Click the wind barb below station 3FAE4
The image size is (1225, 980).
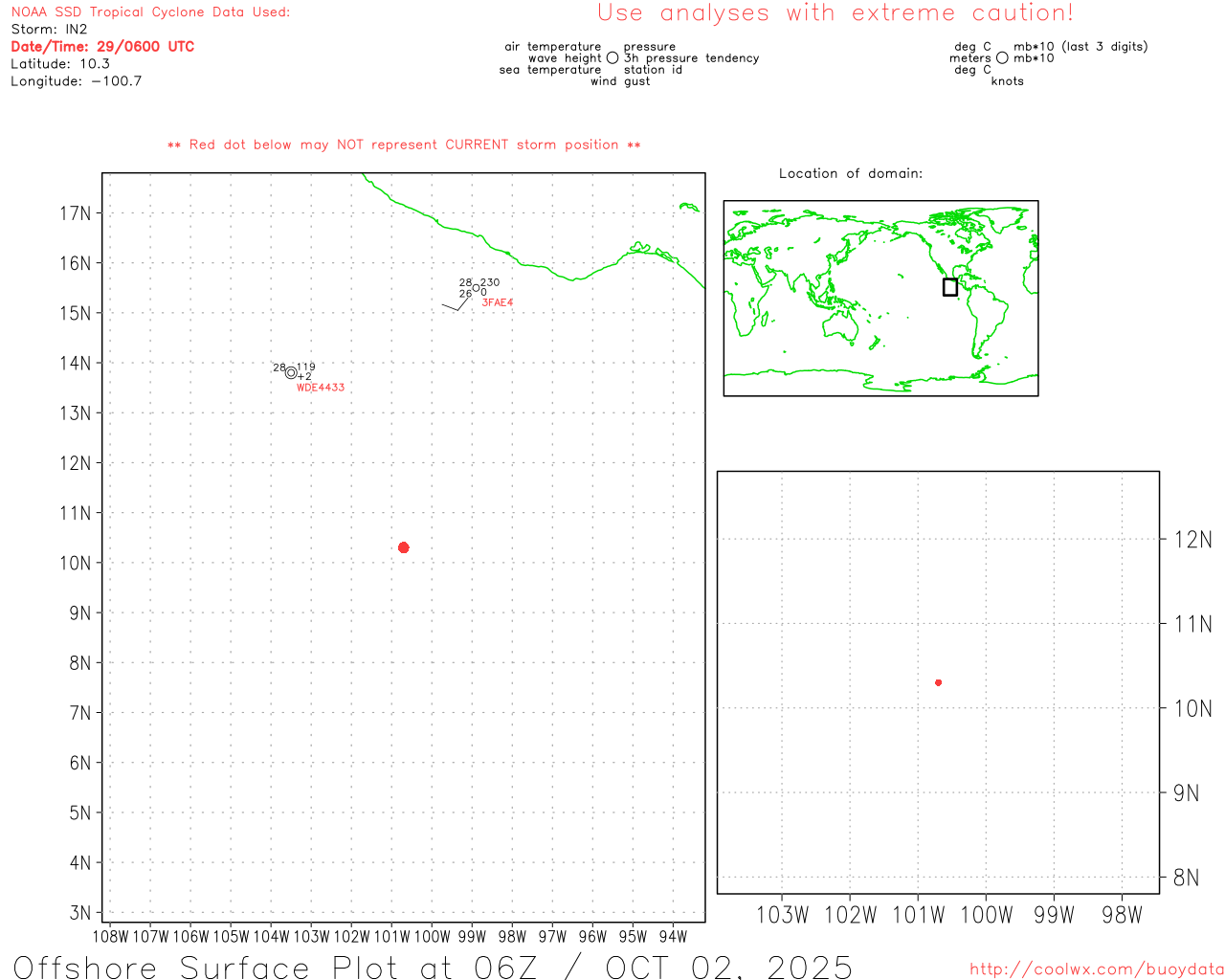click(456, 303)
